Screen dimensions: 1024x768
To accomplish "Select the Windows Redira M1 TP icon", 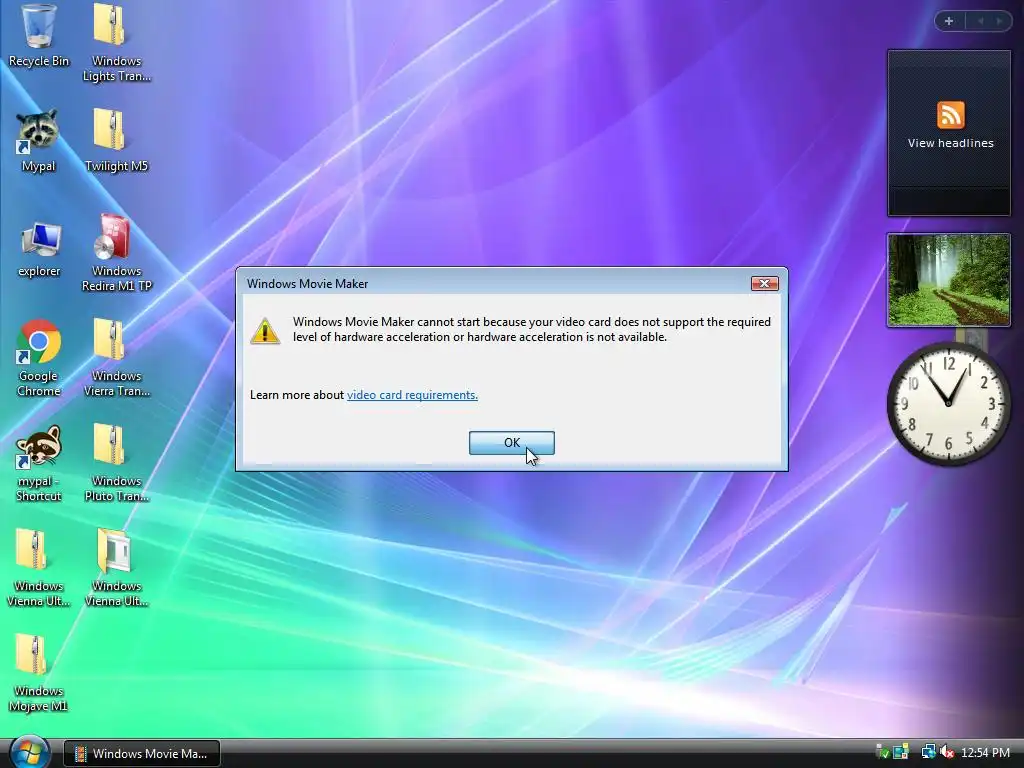I will 116,253.
